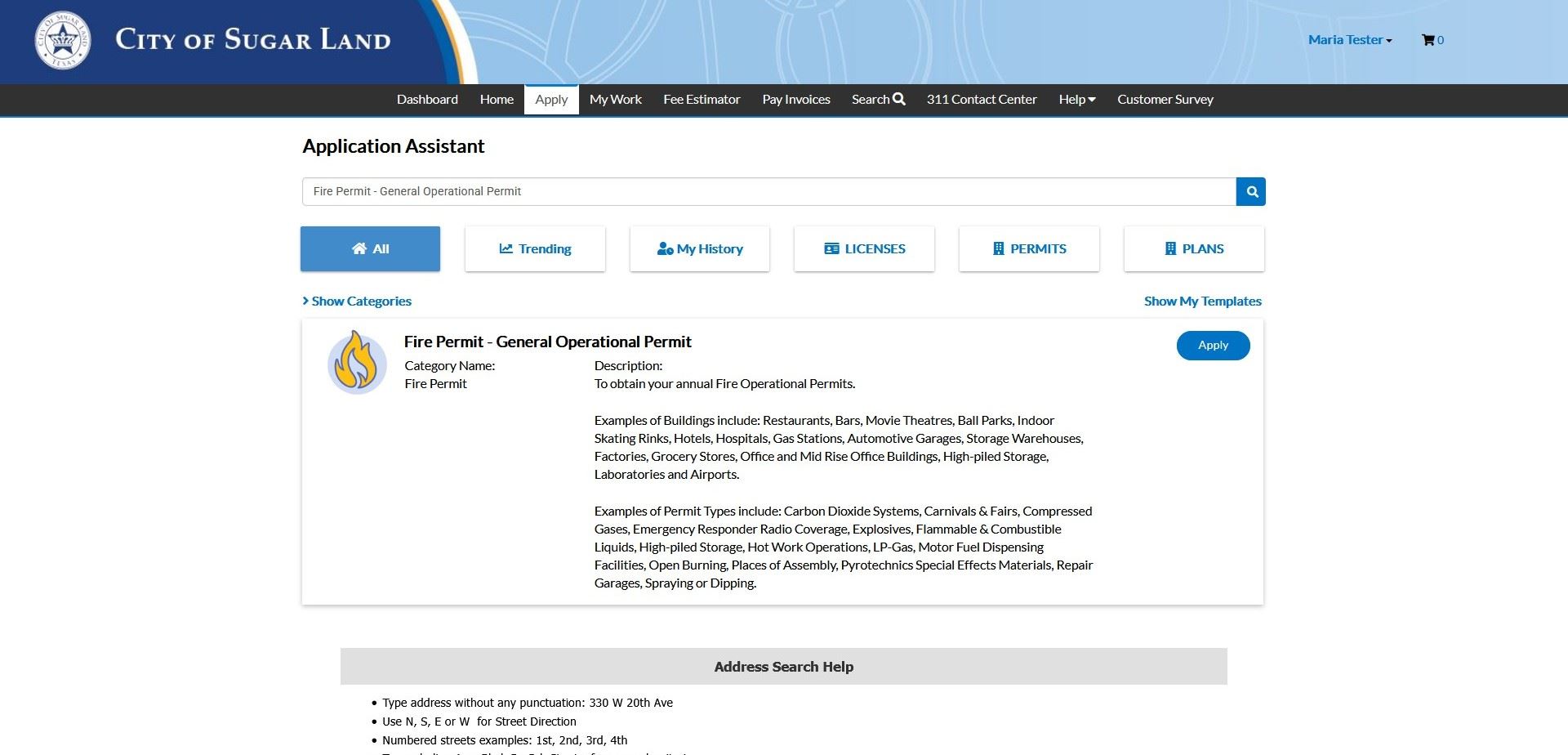
Task: Click into the Application Assistant search field
Action: pos(768,192)
